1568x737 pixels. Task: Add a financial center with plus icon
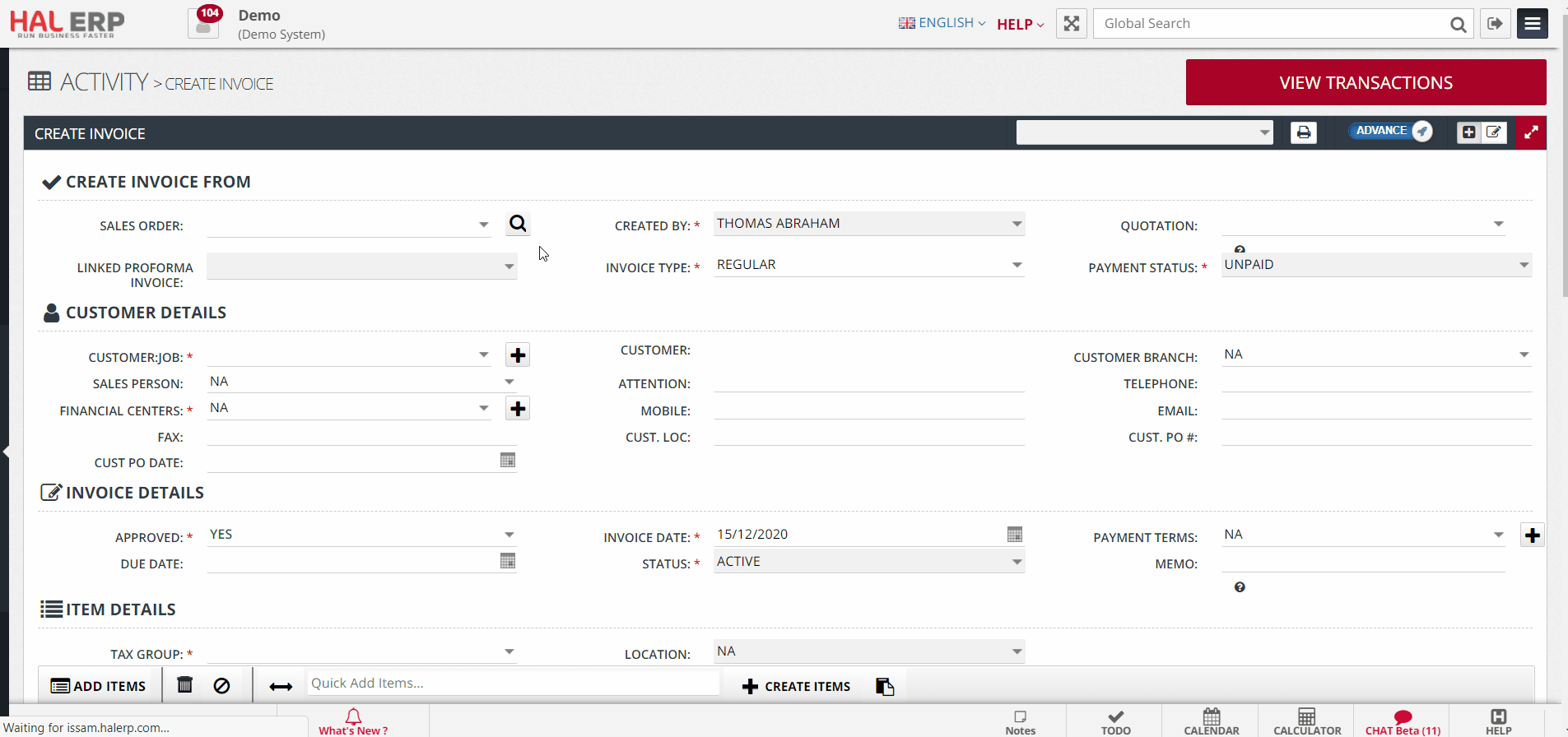518,409
